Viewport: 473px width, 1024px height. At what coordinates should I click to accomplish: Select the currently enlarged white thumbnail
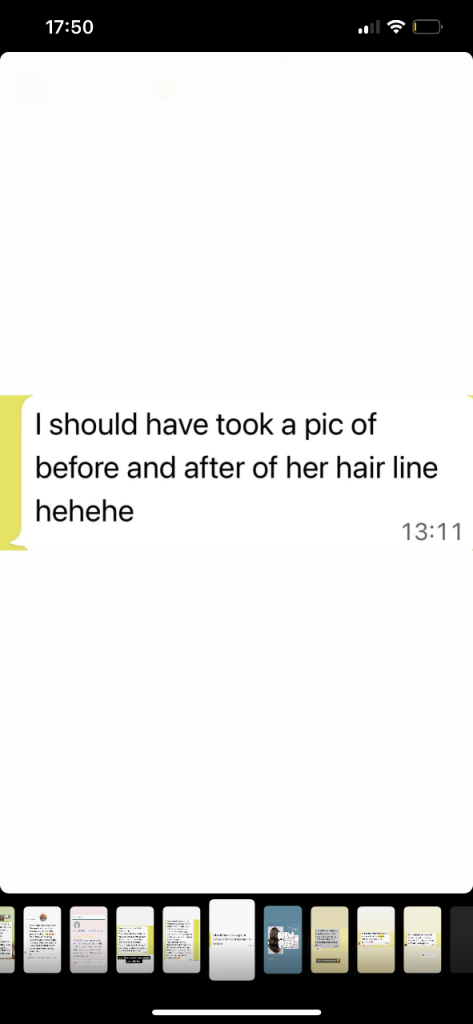coord(232,939)
